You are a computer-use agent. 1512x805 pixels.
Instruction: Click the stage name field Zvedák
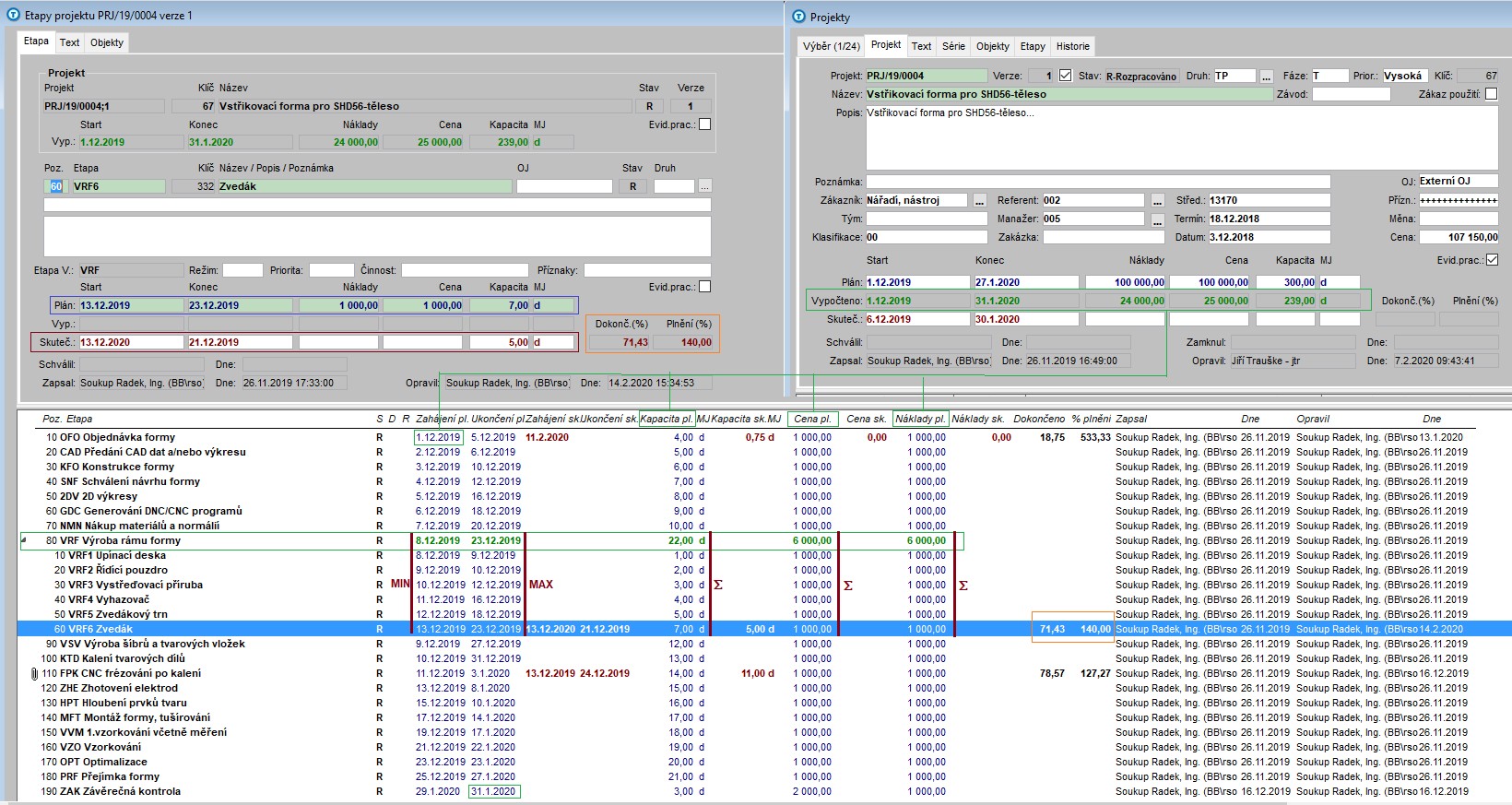click(x=364, y=186)
